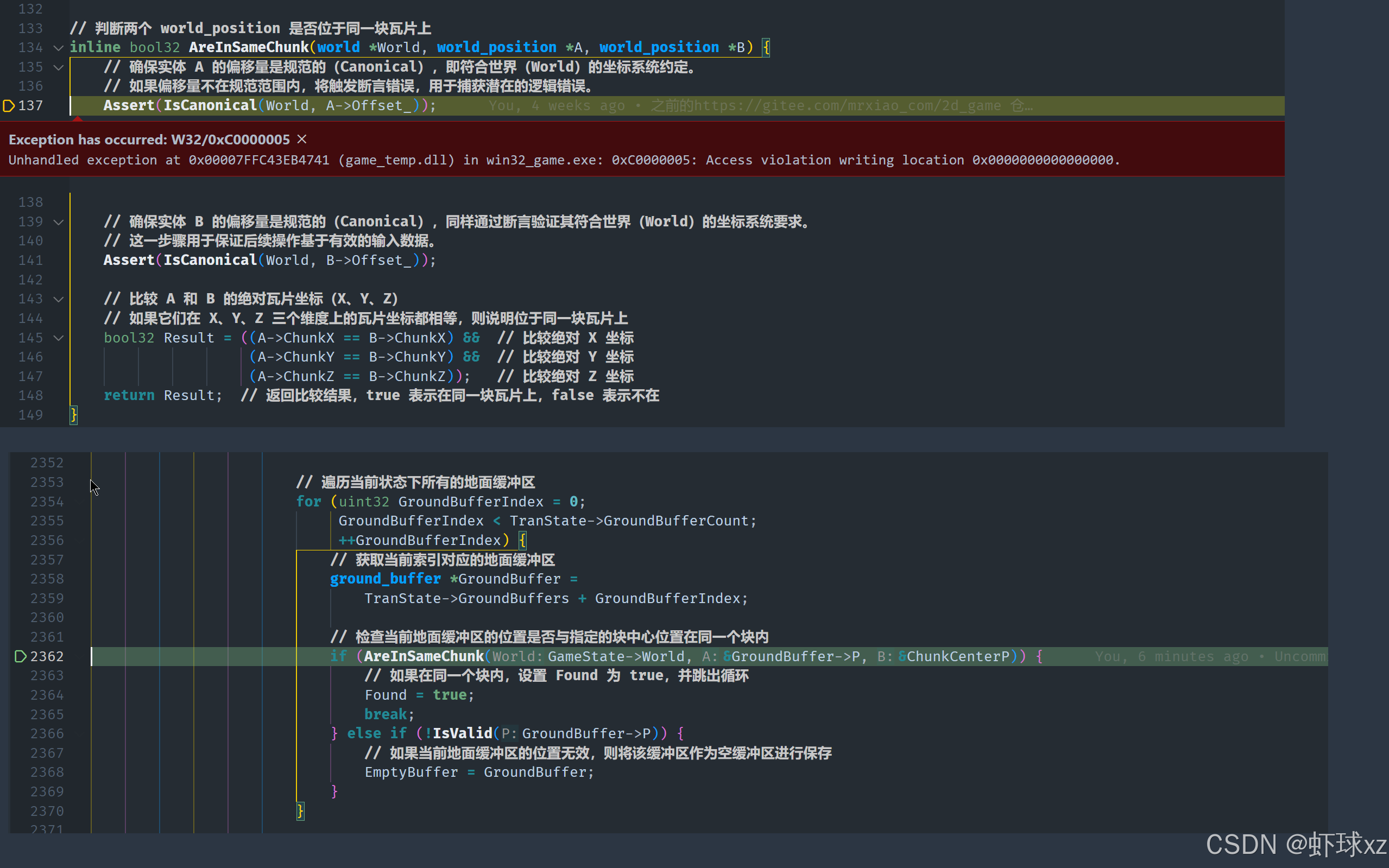This screenshot has width=1389, height=868.
Task: Click 'A->ChunkY == B->ChunkY' on line 146
Action: 351,357
